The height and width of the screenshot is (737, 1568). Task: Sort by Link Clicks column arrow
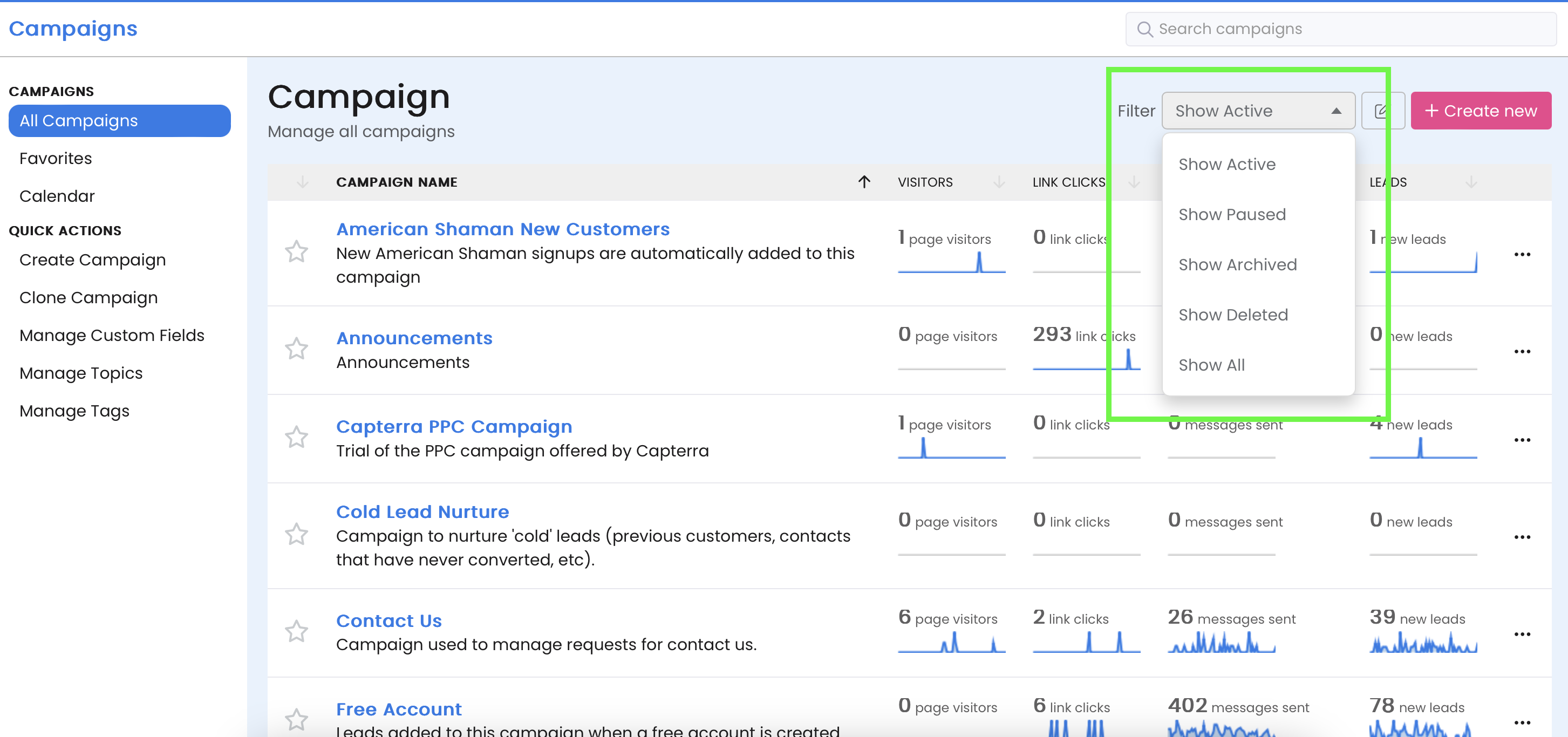click(1134, 182)
